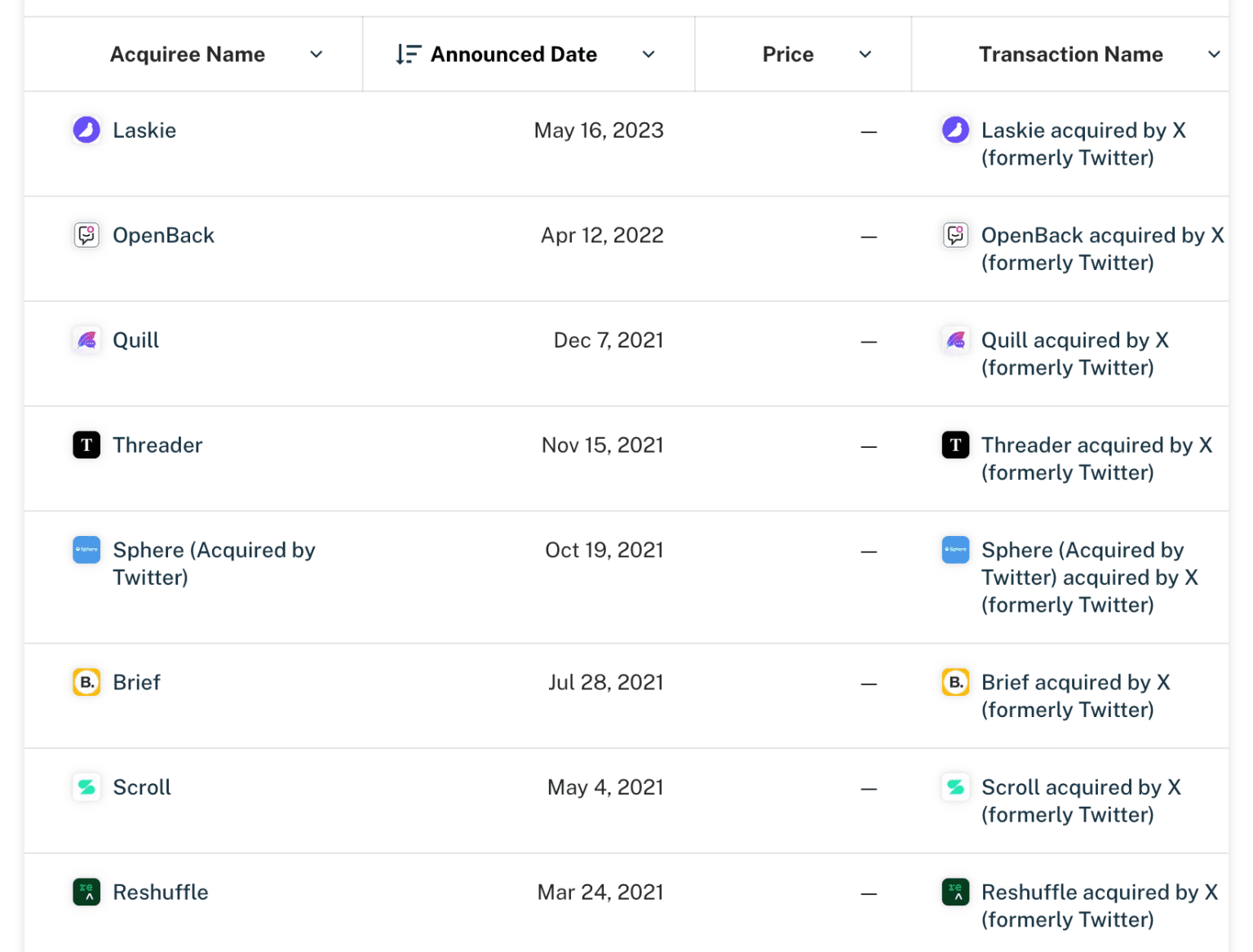Open the Announced Date column dropdown chevron
The image size is (1253, 952).
(649, 55)
